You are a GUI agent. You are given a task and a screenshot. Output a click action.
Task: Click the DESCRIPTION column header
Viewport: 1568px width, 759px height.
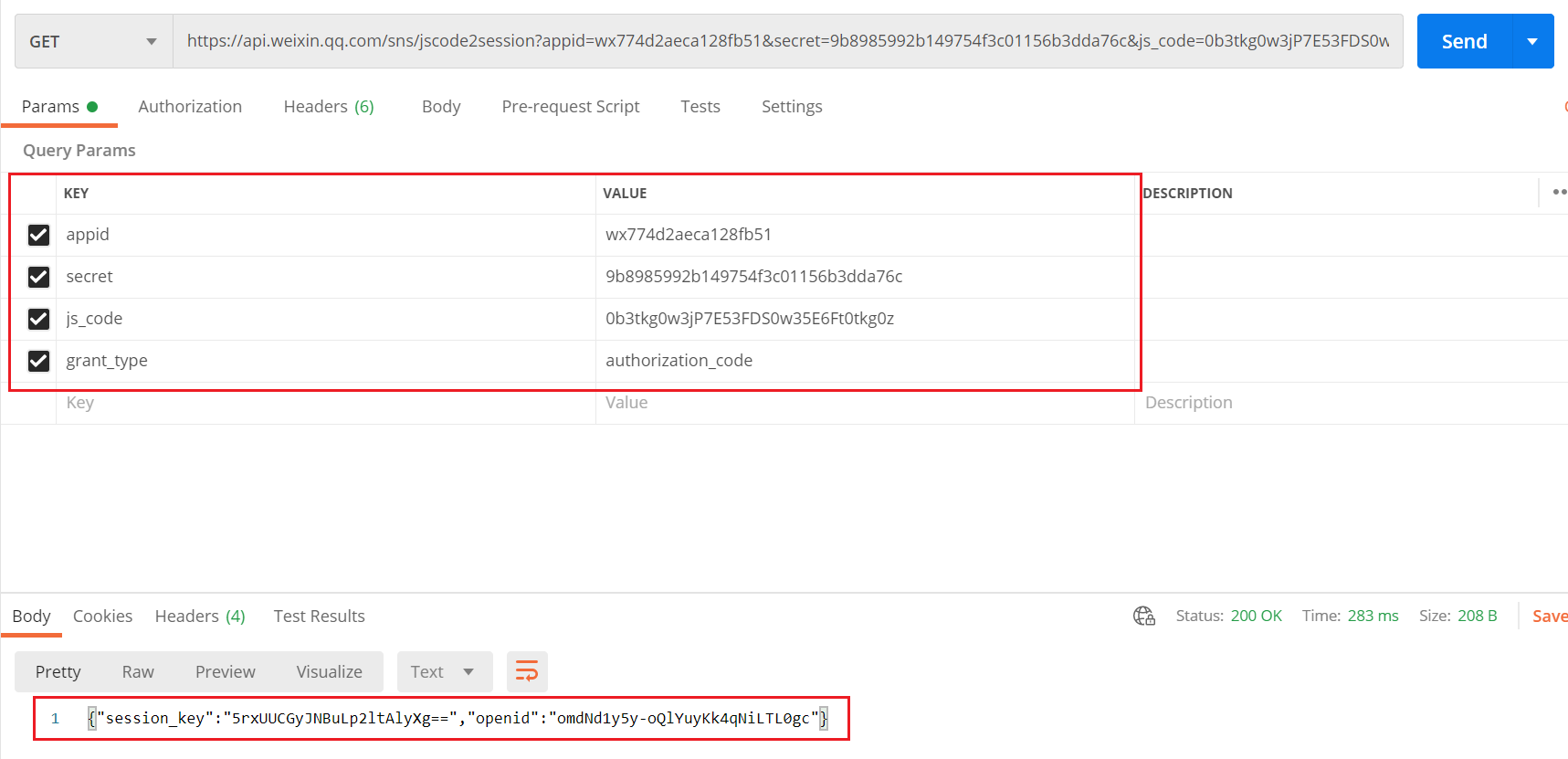(x=1187, y=194)
